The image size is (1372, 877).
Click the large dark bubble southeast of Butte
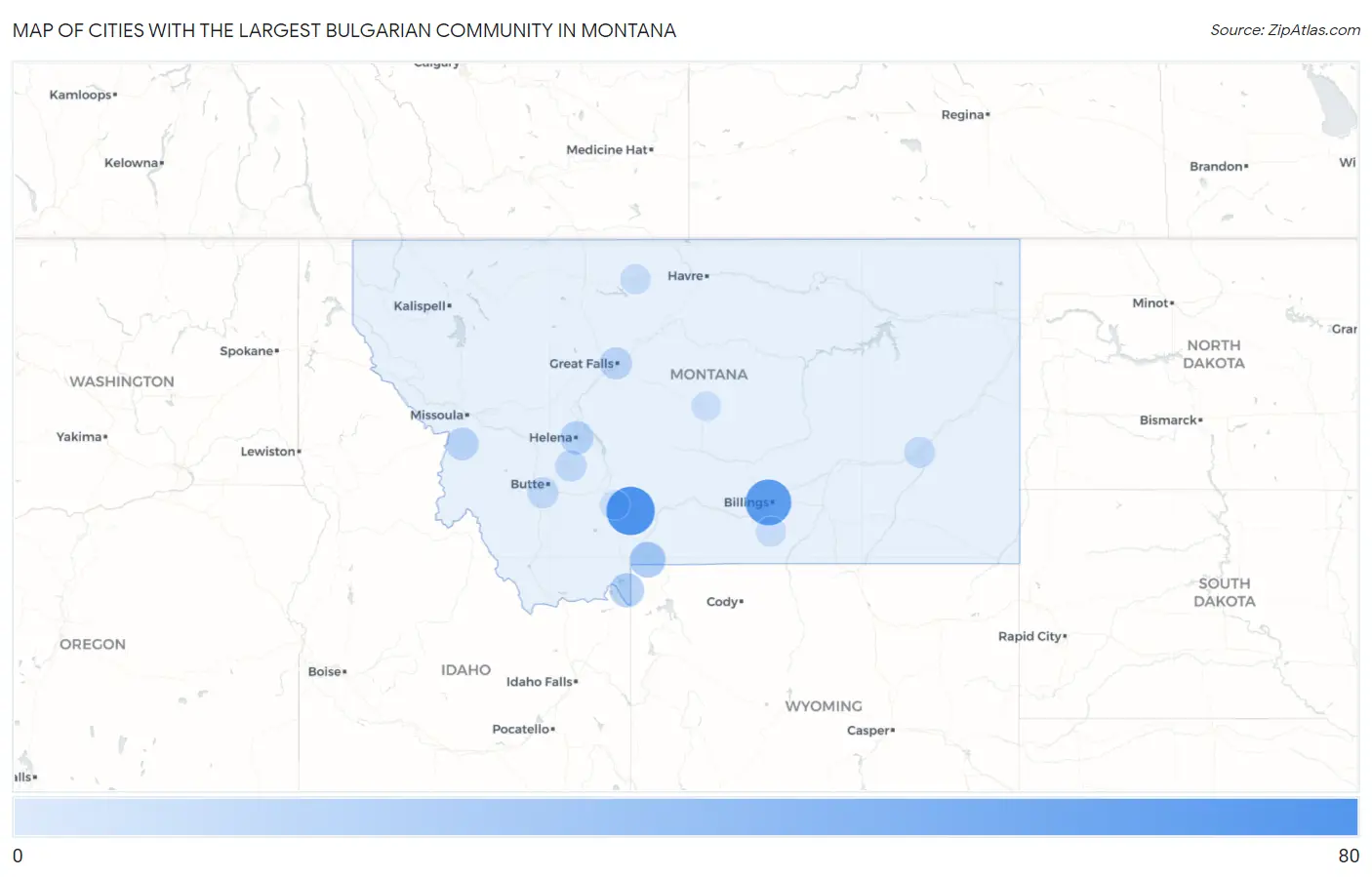click(x=630, y=510)
